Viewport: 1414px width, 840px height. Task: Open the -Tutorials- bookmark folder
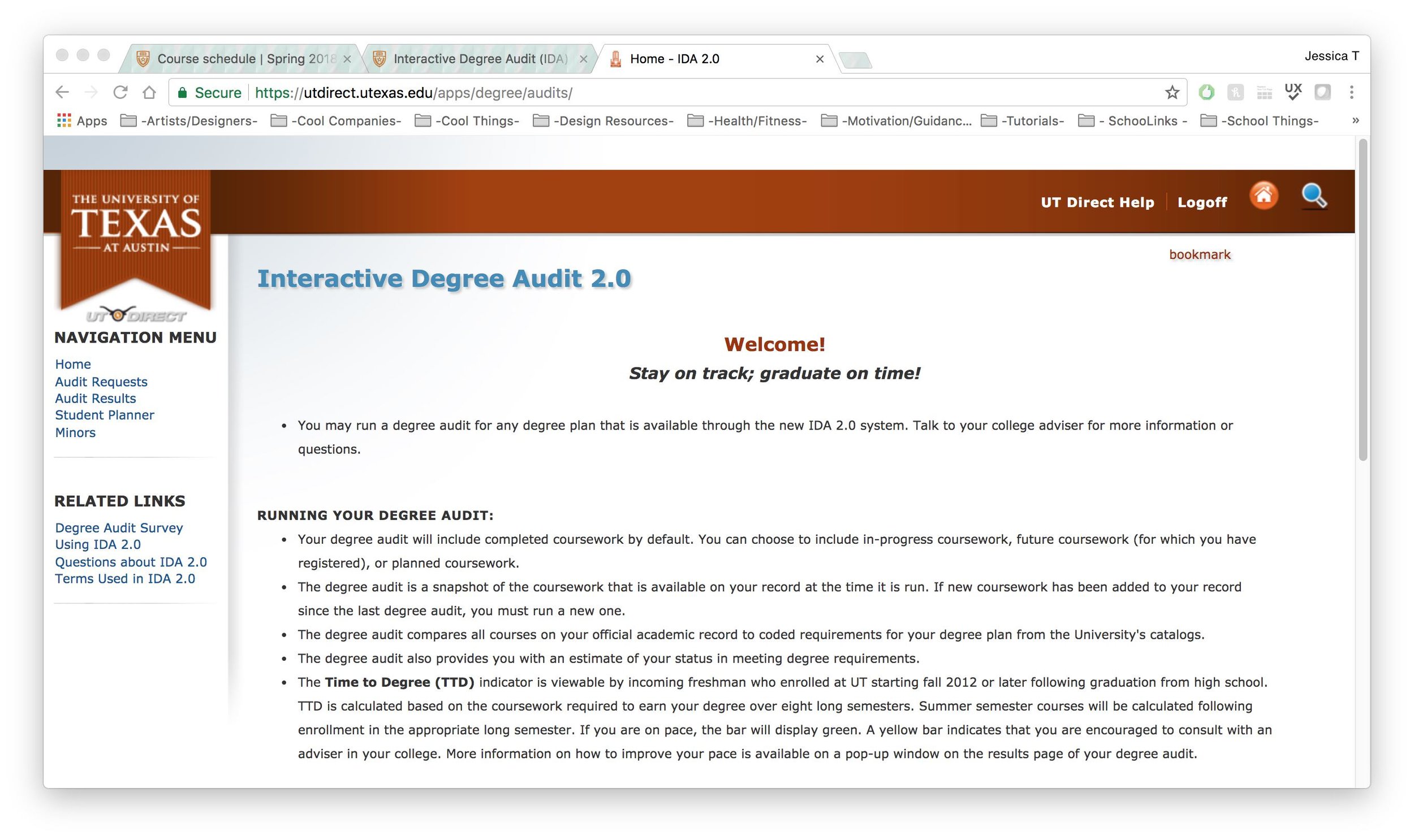pyautogui.click(x=1023, y=120)
